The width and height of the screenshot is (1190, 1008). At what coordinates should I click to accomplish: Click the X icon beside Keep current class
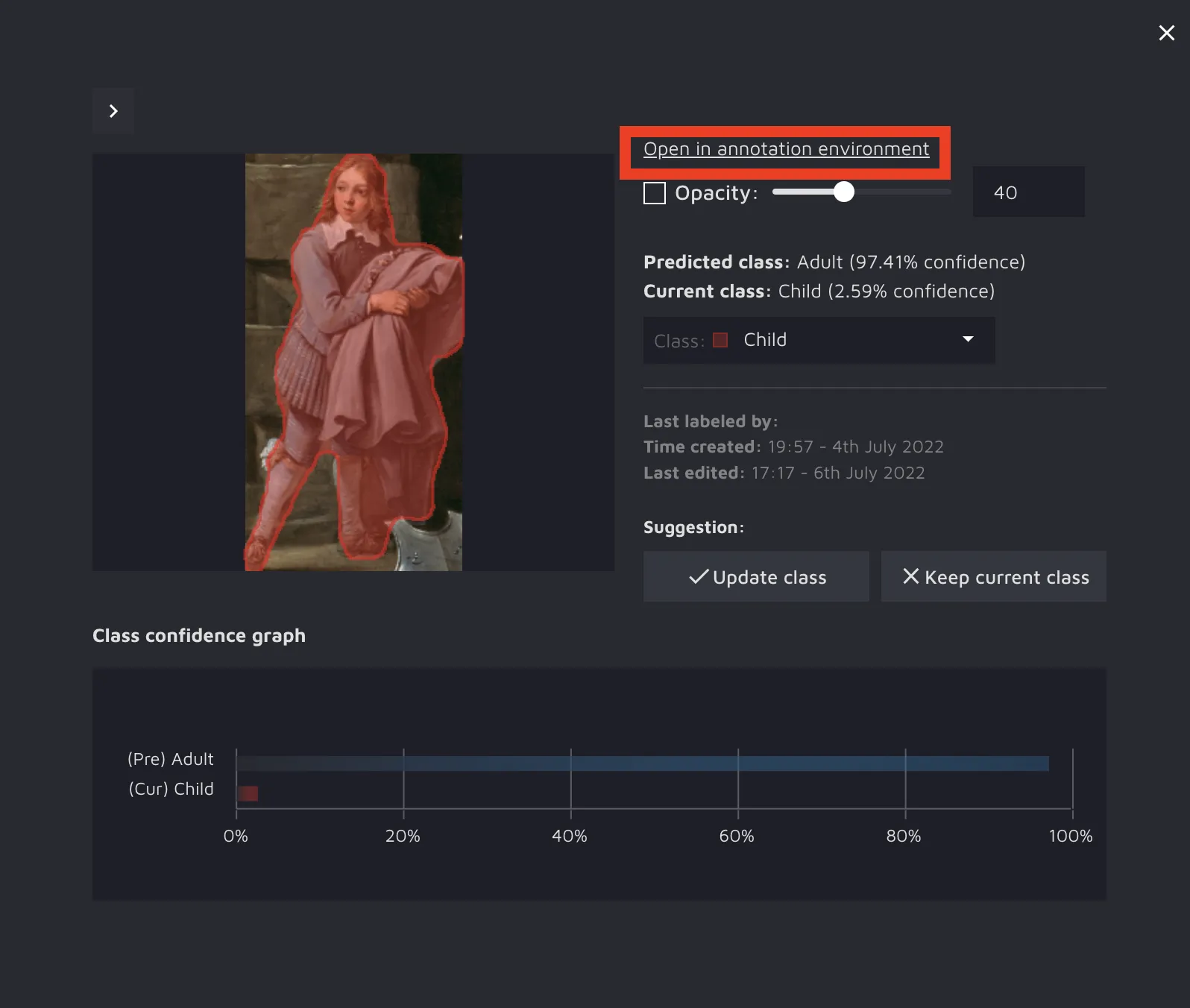point(910,576)
